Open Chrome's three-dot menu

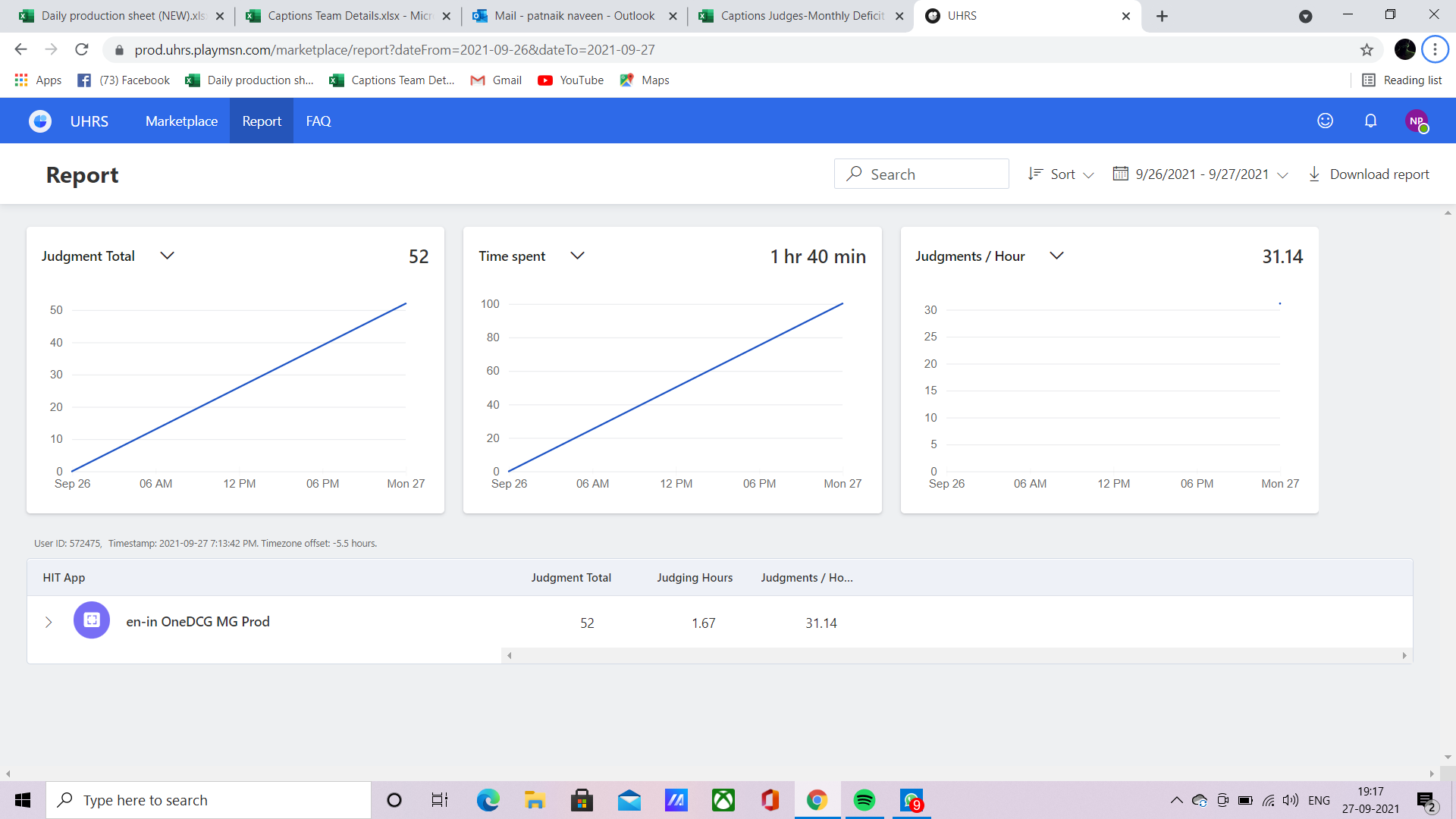click(x=1435, y=50)
